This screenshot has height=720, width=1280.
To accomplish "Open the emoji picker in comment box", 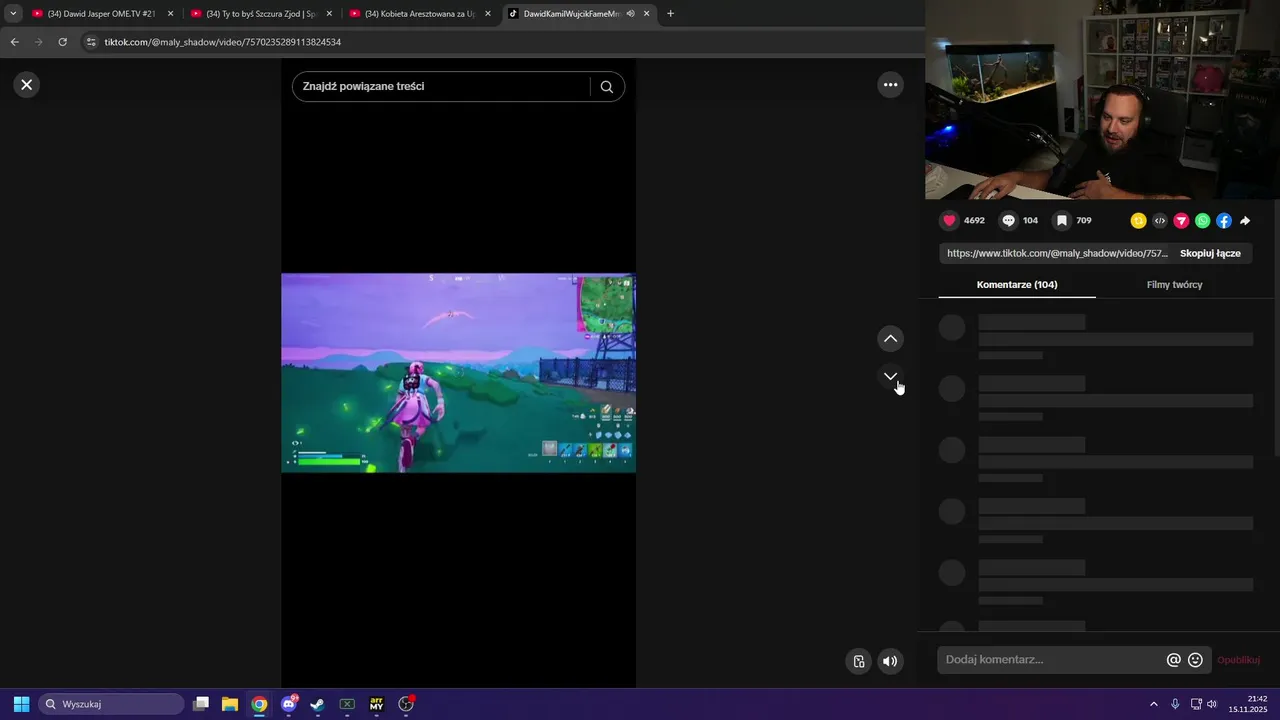I will [x=1195, y=660].
